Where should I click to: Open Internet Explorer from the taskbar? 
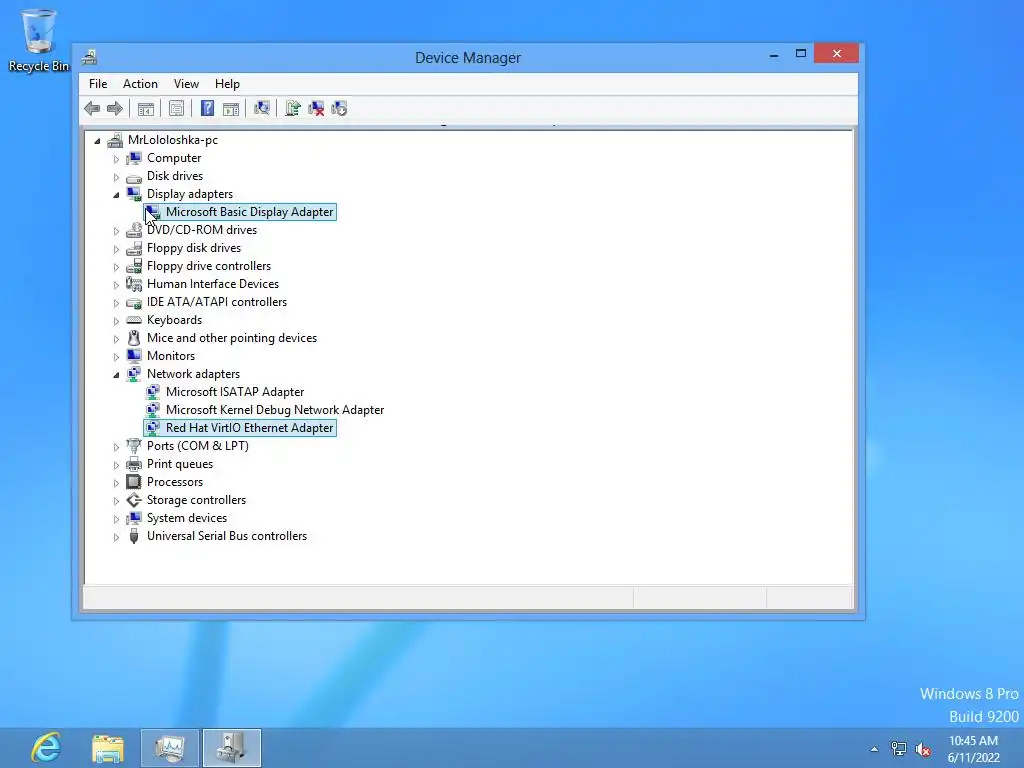[x=46, y=748]
